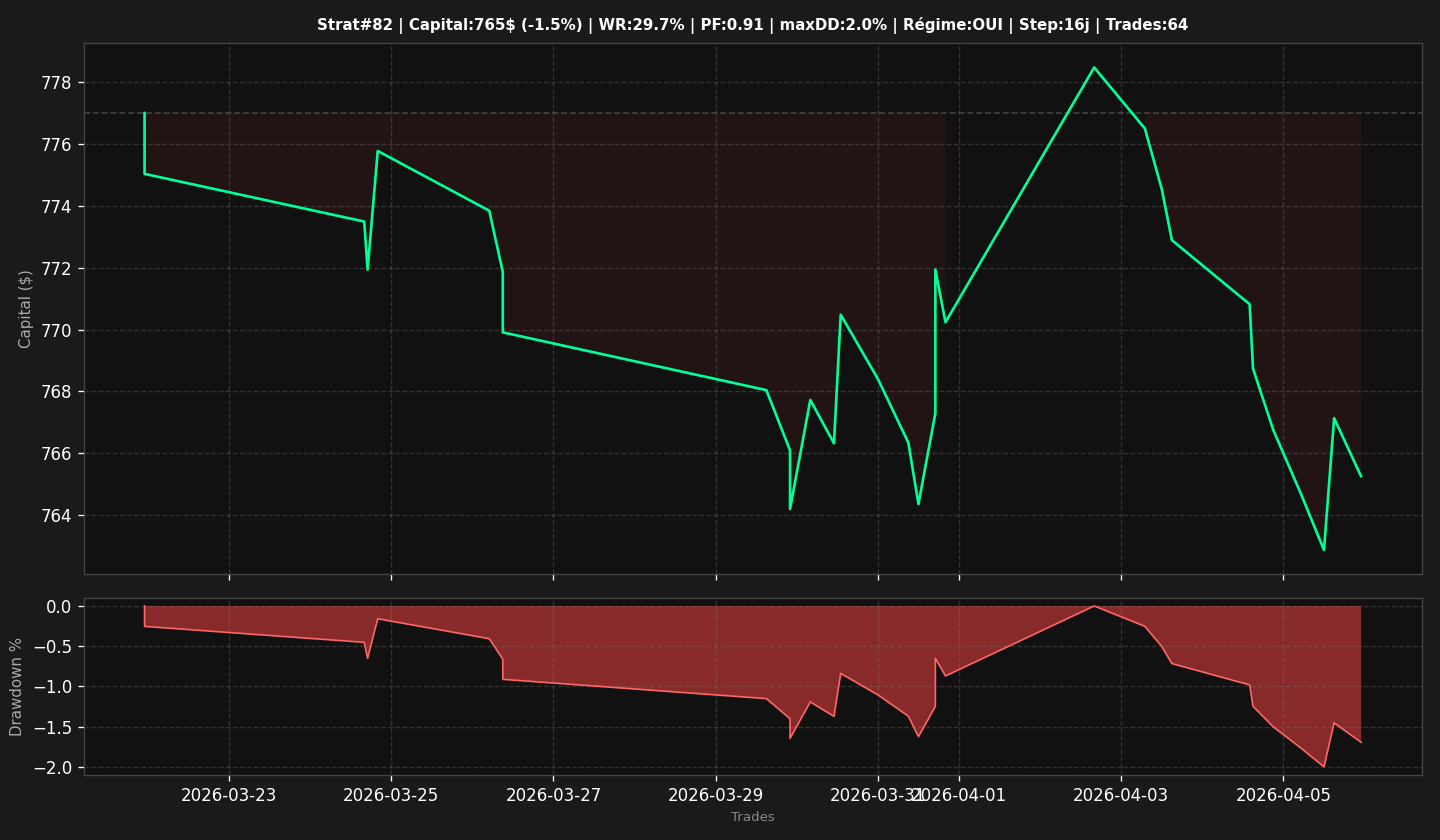This screenshot has width=1440, height=840.
Task: Click the deepest drawdown point near -2.0
Action: [x=1324, y=767]
